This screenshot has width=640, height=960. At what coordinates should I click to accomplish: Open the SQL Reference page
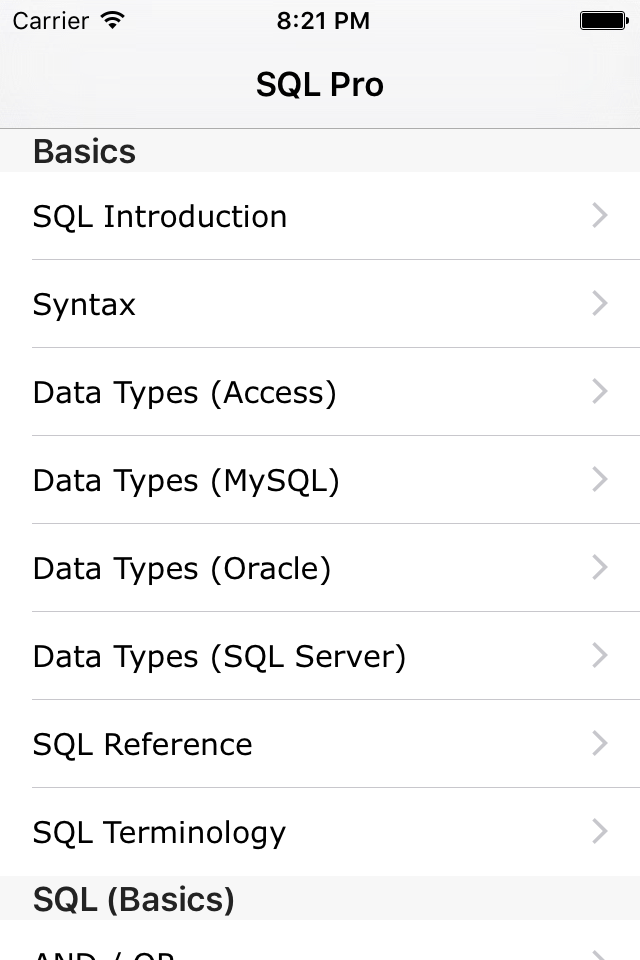tap(142, 744)
